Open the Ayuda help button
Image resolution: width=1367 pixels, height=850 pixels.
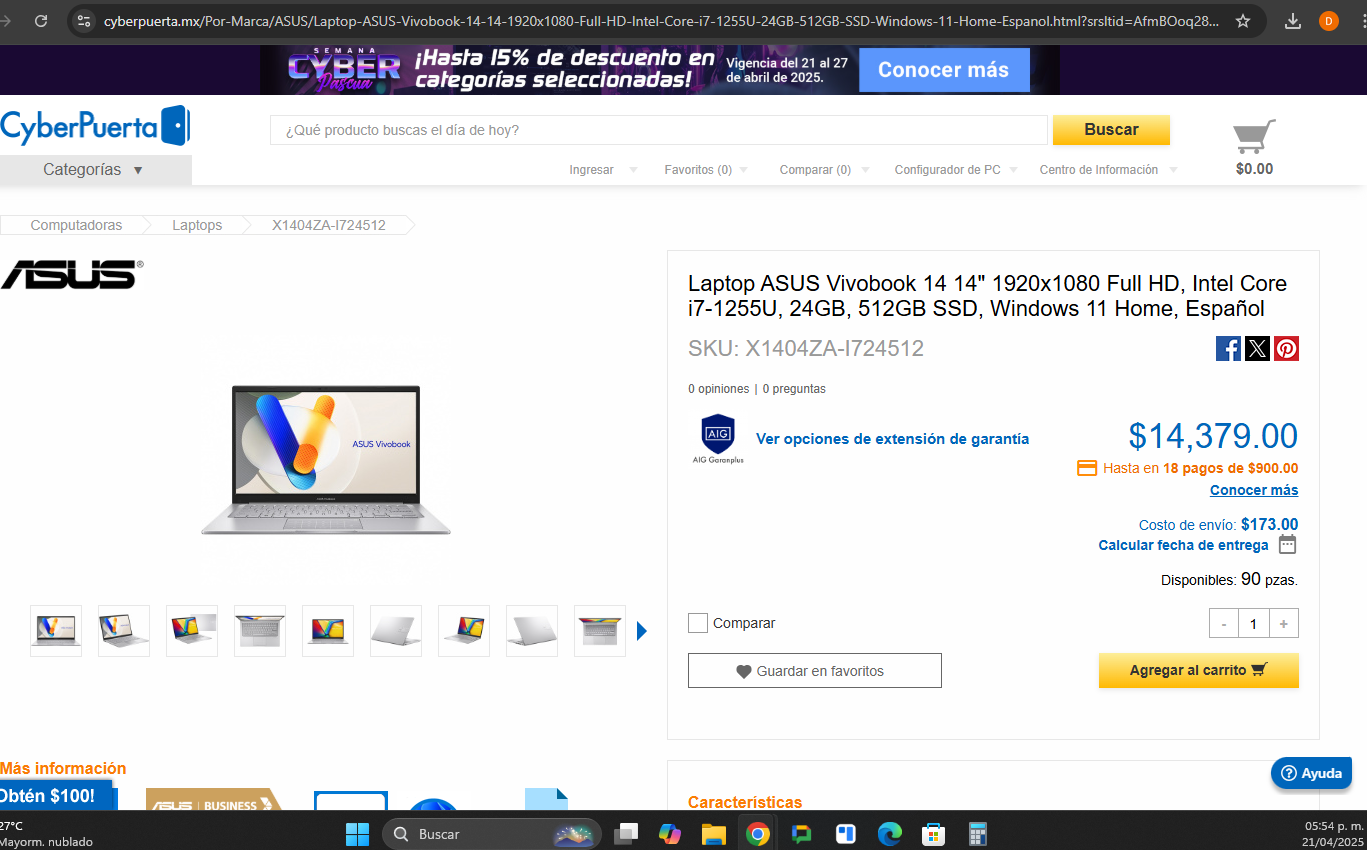pos(1311,774)
